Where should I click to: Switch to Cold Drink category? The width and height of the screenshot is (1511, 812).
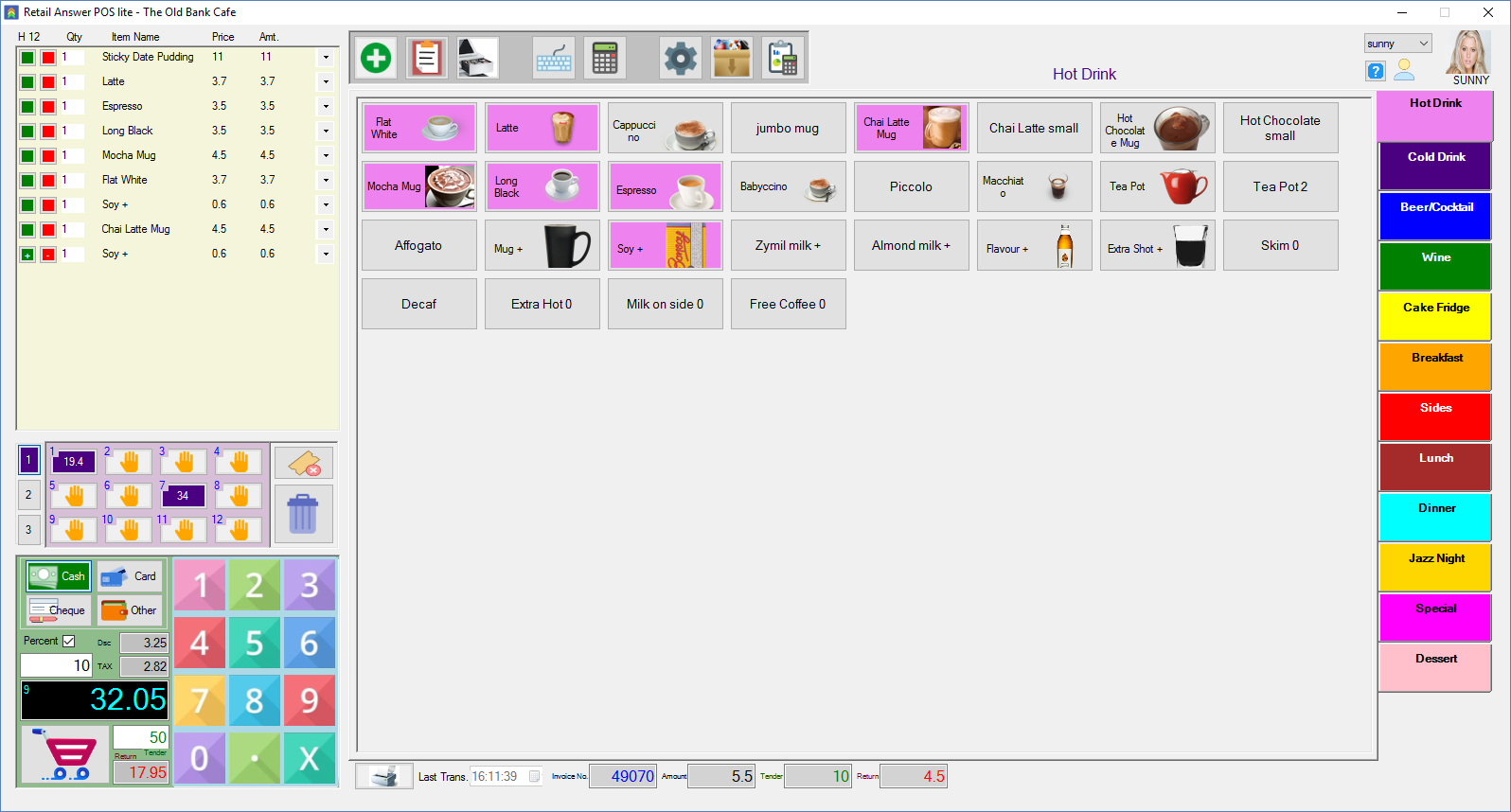click(x=1435, y=167)
